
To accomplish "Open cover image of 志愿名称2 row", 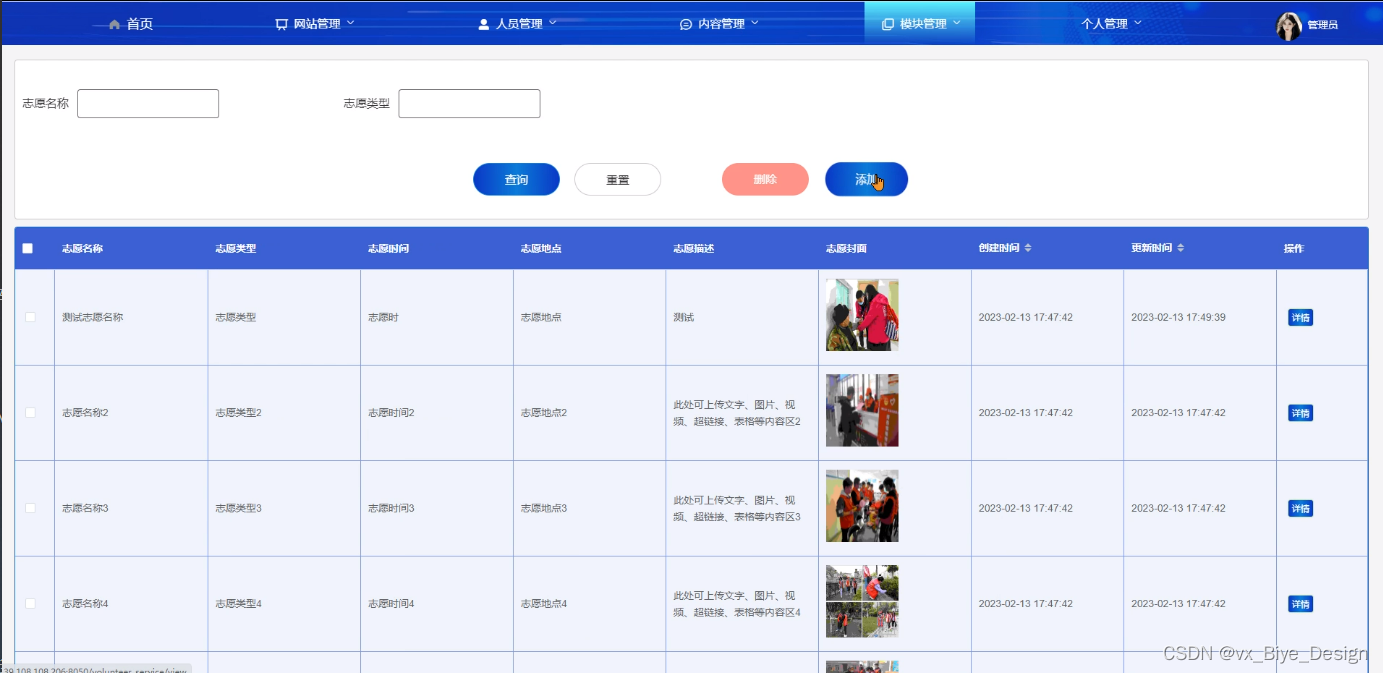I will click(862, 410).
